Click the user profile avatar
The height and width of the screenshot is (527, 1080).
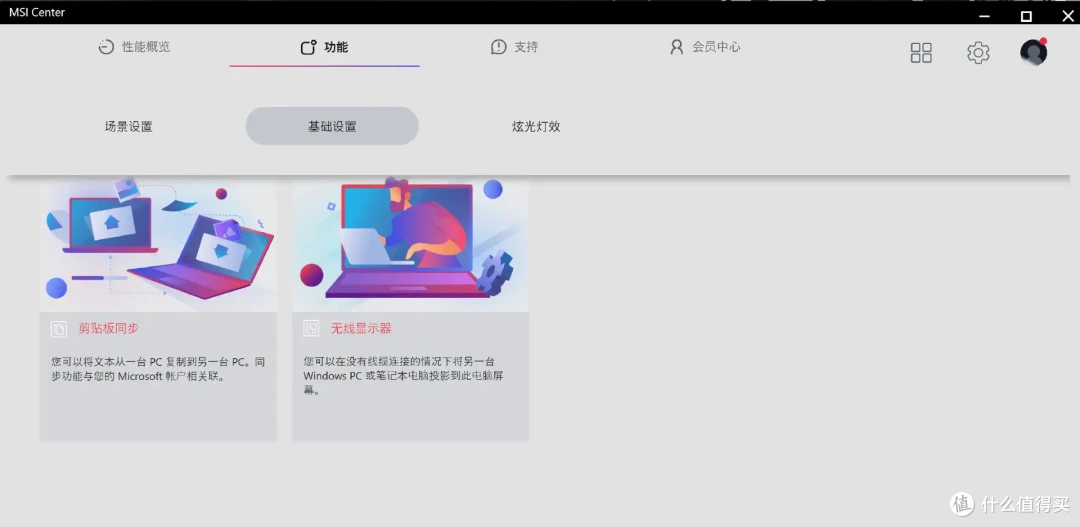pyautogui.click(x=1033, y=52)
